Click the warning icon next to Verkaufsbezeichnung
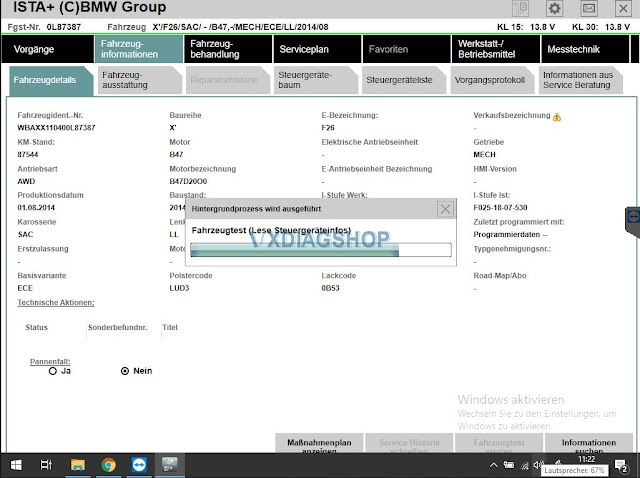This screenshot has width=640, height=478. coord(557,117)
